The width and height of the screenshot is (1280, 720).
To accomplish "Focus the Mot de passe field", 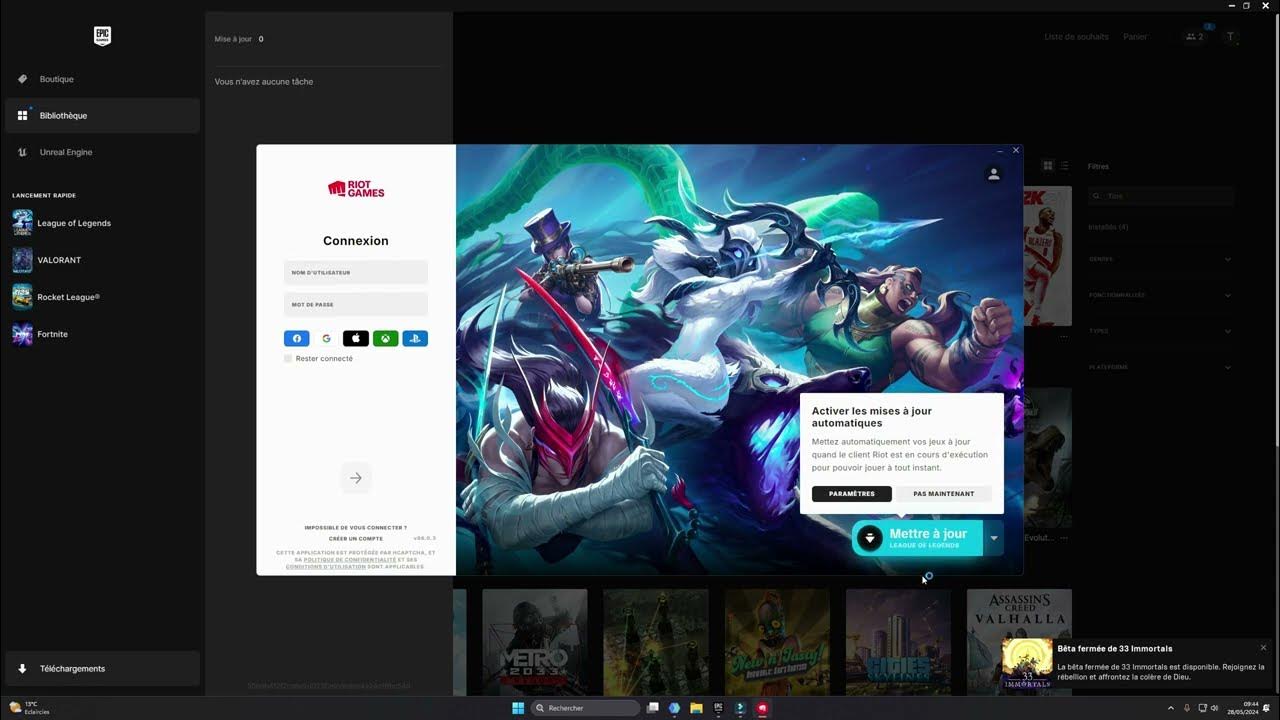I will 356,304.
